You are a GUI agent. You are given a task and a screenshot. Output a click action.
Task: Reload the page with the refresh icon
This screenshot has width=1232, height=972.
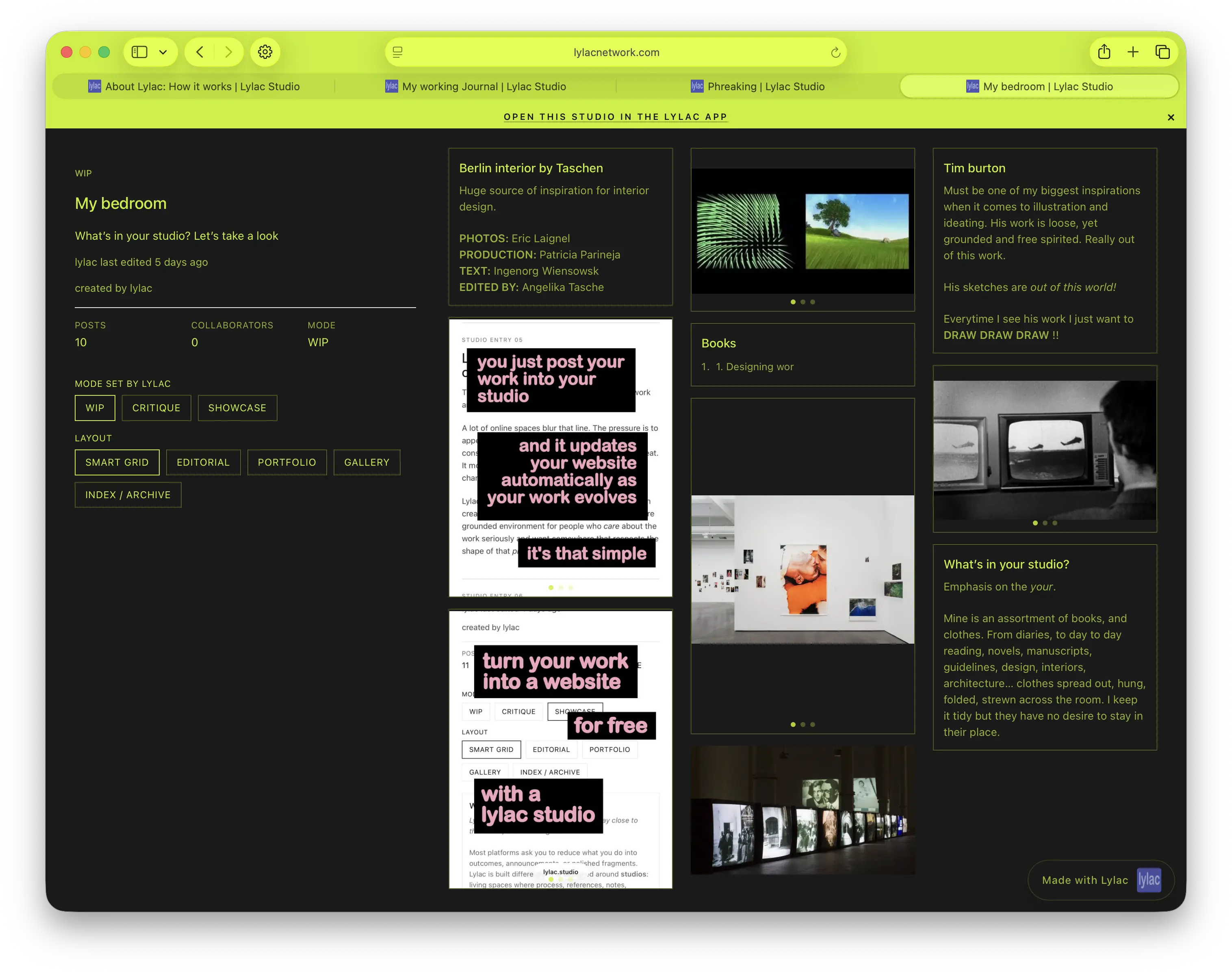(835, 52)
